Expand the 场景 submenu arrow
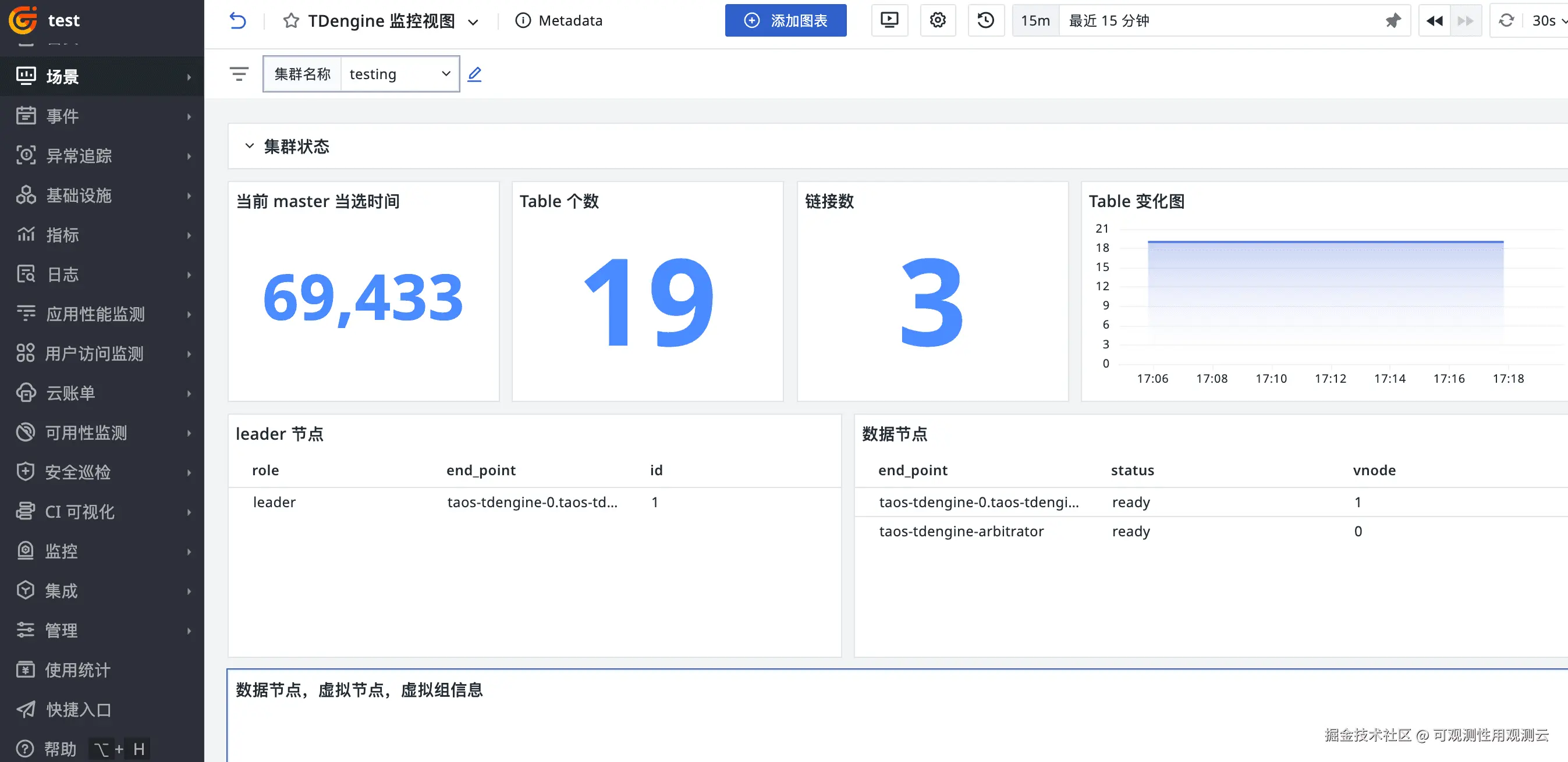1568x762 pixels. click(189, 77)
